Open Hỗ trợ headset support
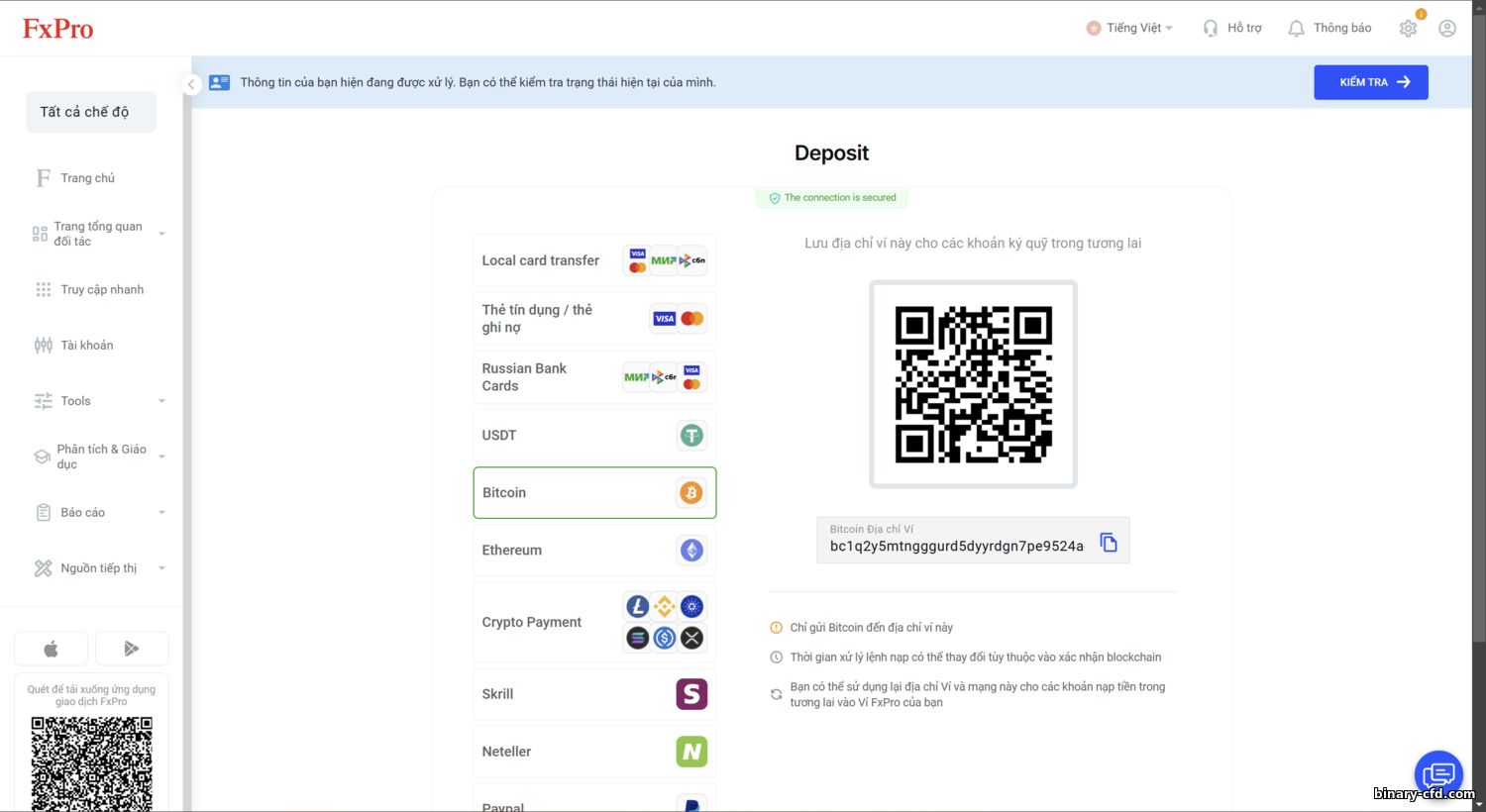This screenshot has width=1486, height=812. pyautogui.click(x=1231, y=28)
